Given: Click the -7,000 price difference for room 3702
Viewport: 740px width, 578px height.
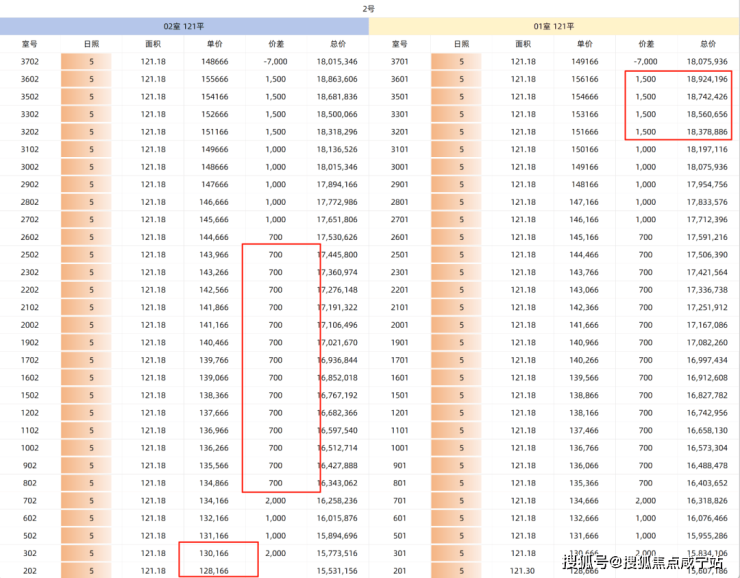Looking at the screenshot, I should [x=276, y=62].
